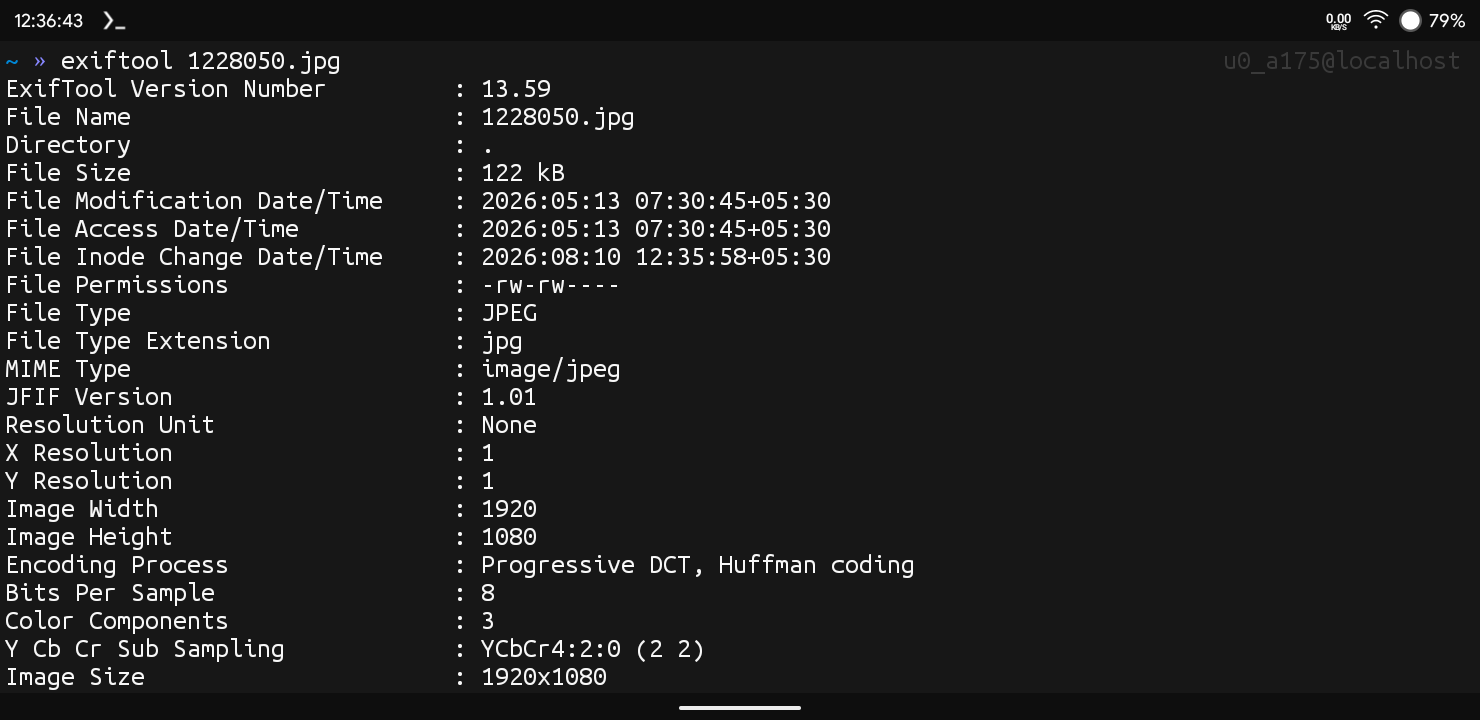Viewport: 1480px width, 720px height.
Task: Tap the terminal prompt icon in status bar
Action: [x=114, y=21]
